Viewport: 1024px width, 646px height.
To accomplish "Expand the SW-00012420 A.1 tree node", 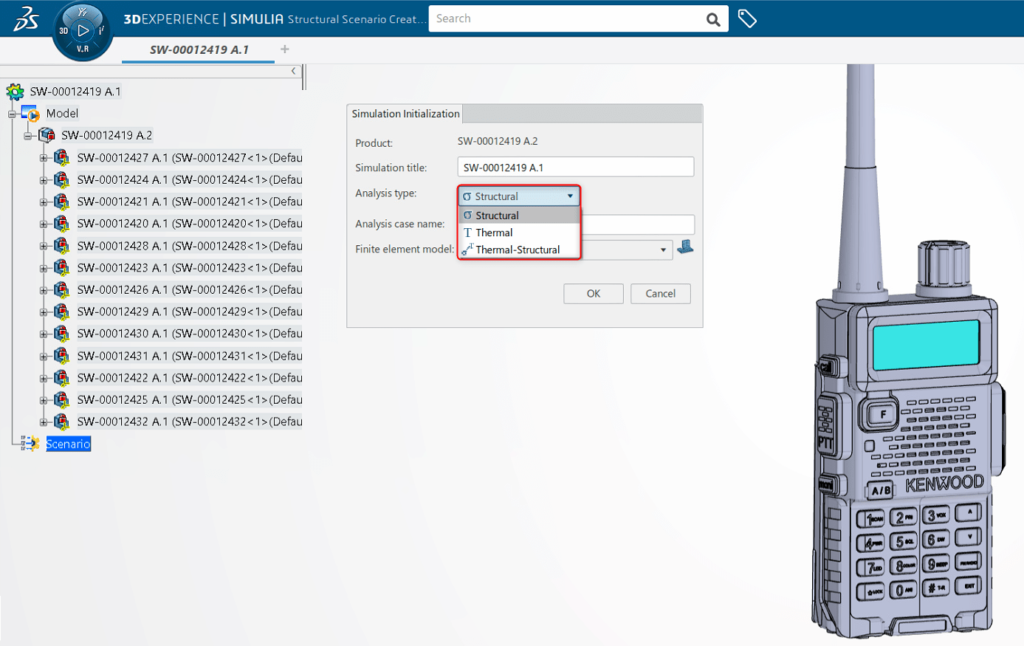I will (x=44, y=224).
